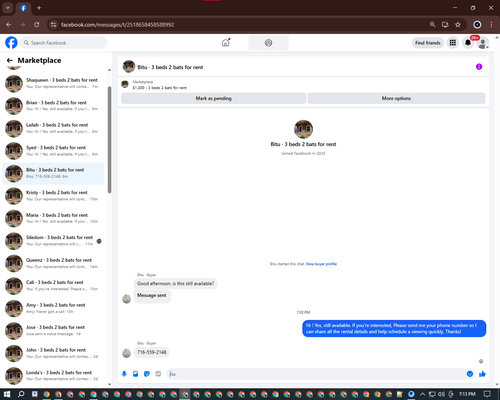
Task: Go back in Chrome browser
Action: point(9,25)
